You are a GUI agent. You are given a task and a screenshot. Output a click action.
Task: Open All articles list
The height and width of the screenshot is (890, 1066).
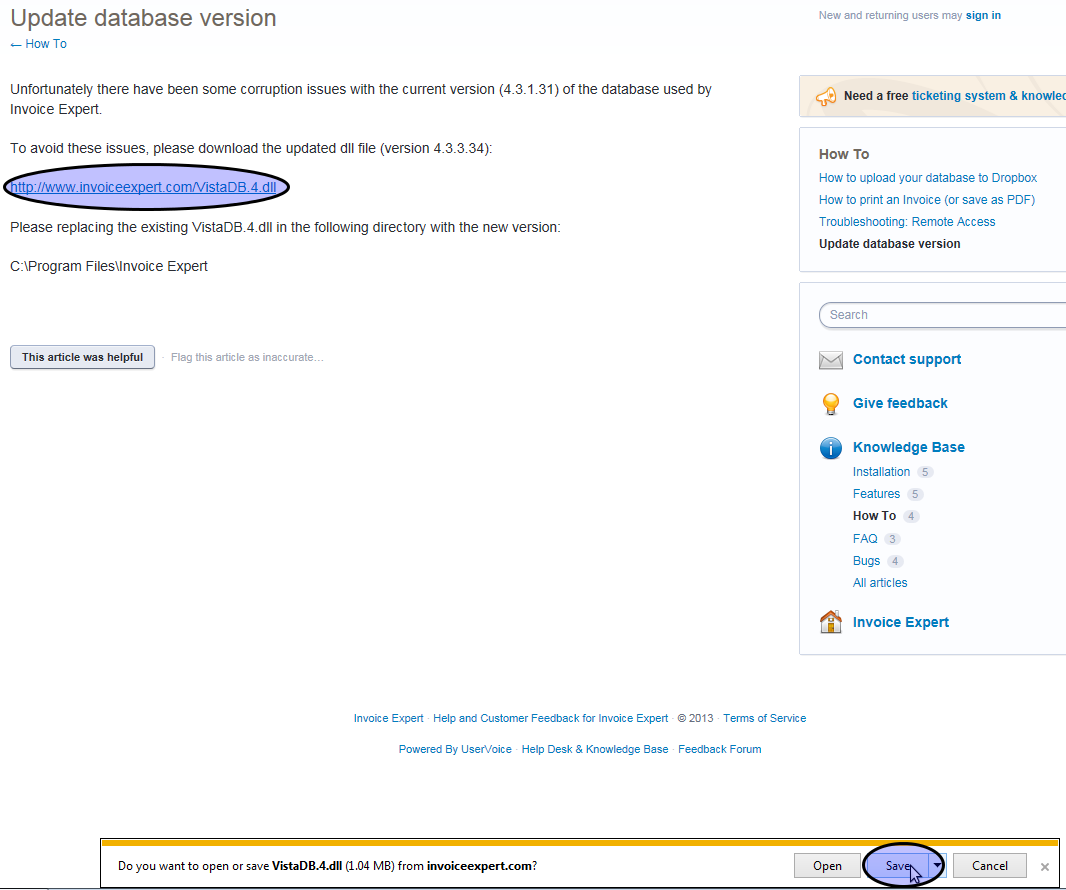880,583
